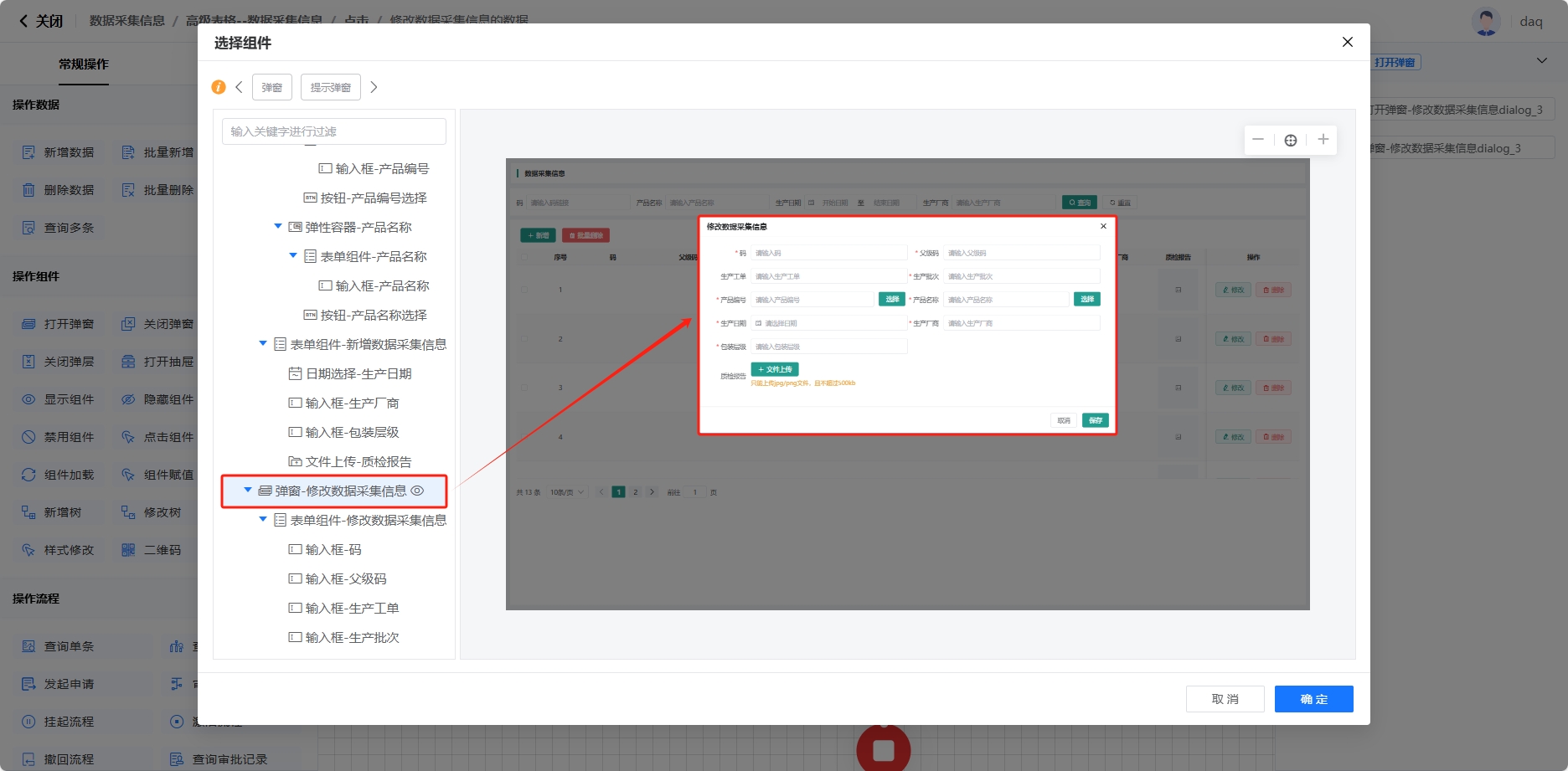Click the 取消 button
Viewport: 1568px width, 771px height.
point(1225,699)
